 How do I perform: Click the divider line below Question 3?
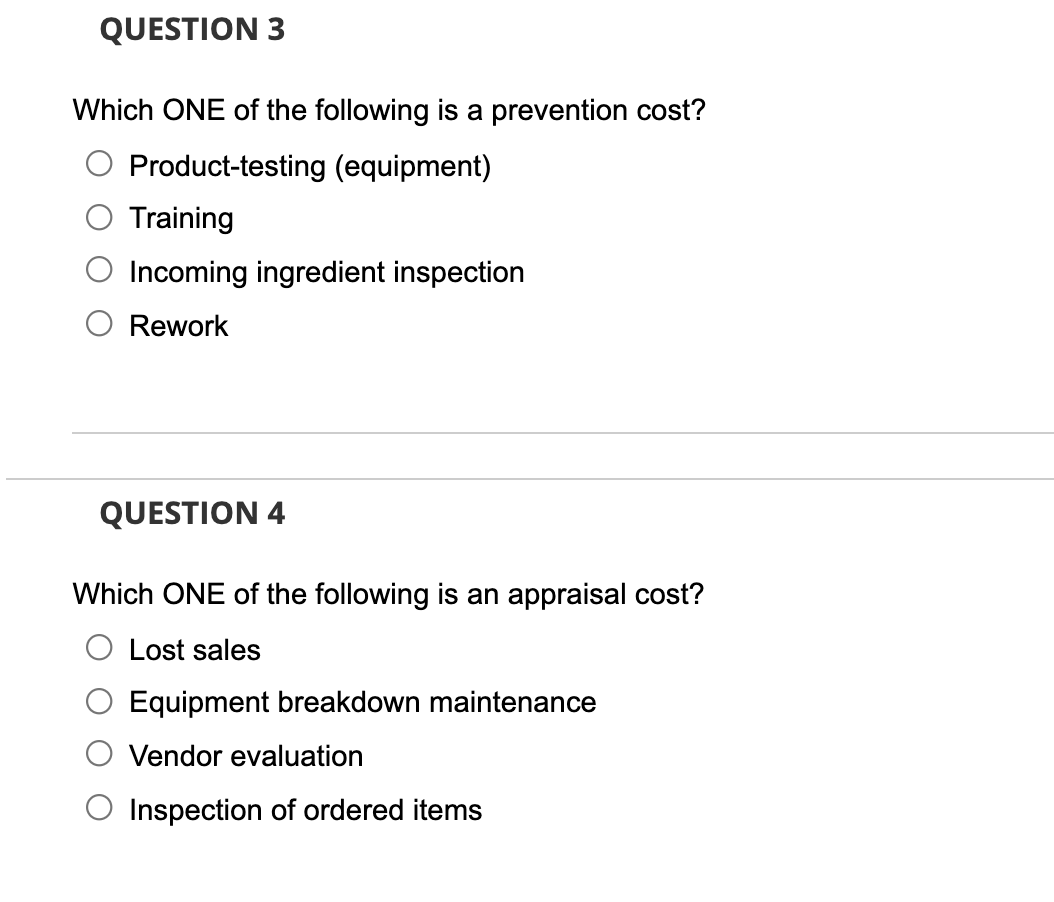(x=558, y=433)
